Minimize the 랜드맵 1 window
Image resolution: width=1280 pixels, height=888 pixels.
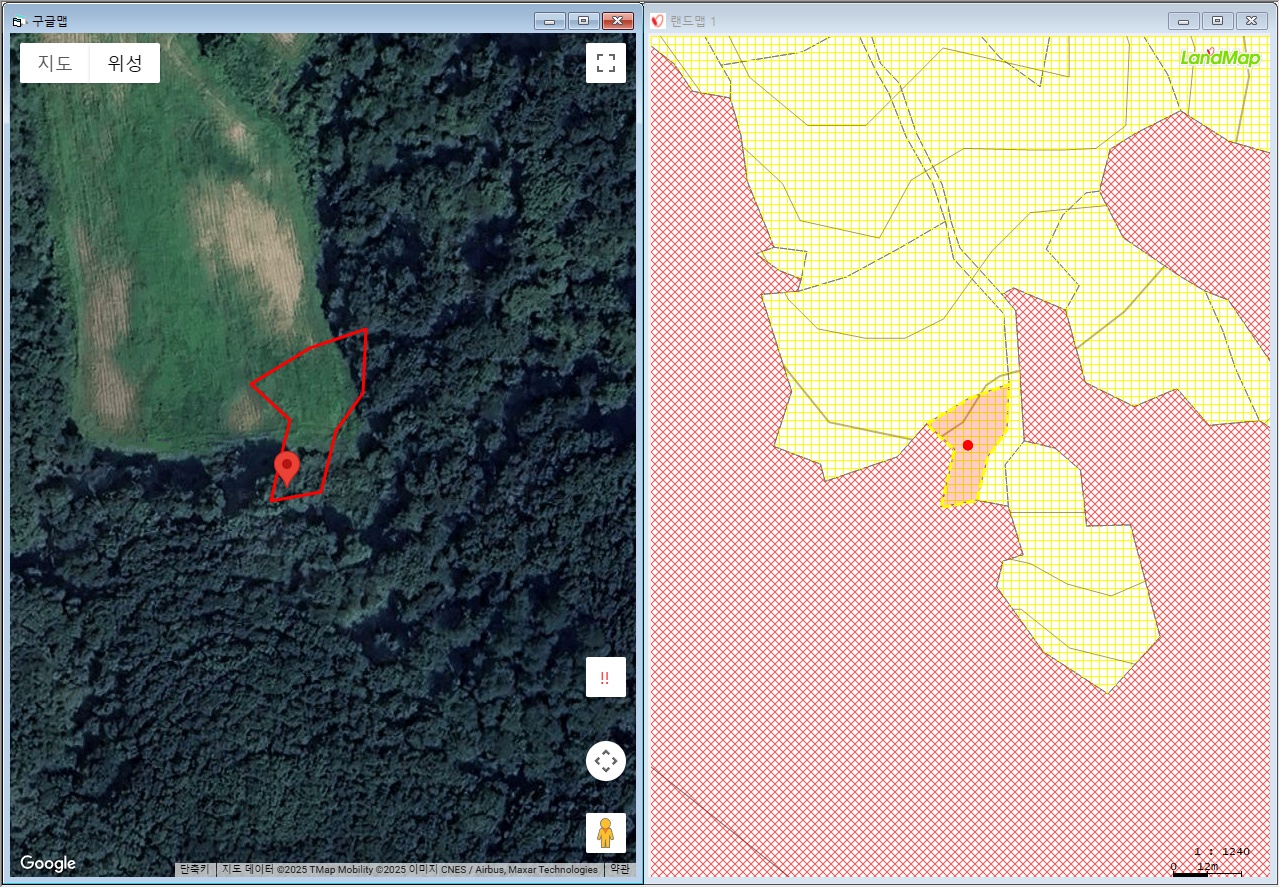pyautogui.click(x=1184, y=21)
